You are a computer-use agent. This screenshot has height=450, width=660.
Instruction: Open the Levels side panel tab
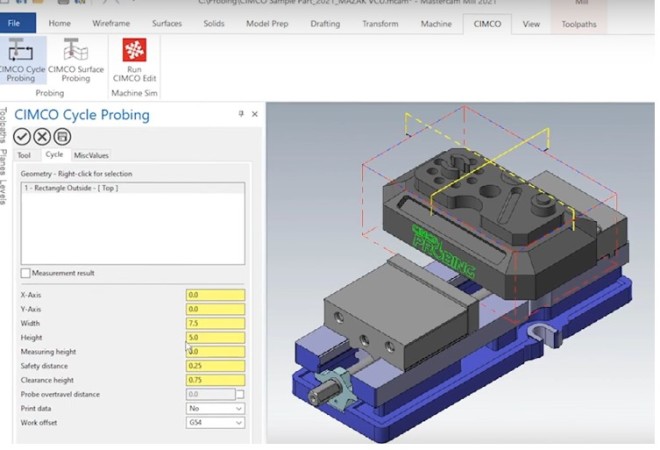[x=3, y=192]
